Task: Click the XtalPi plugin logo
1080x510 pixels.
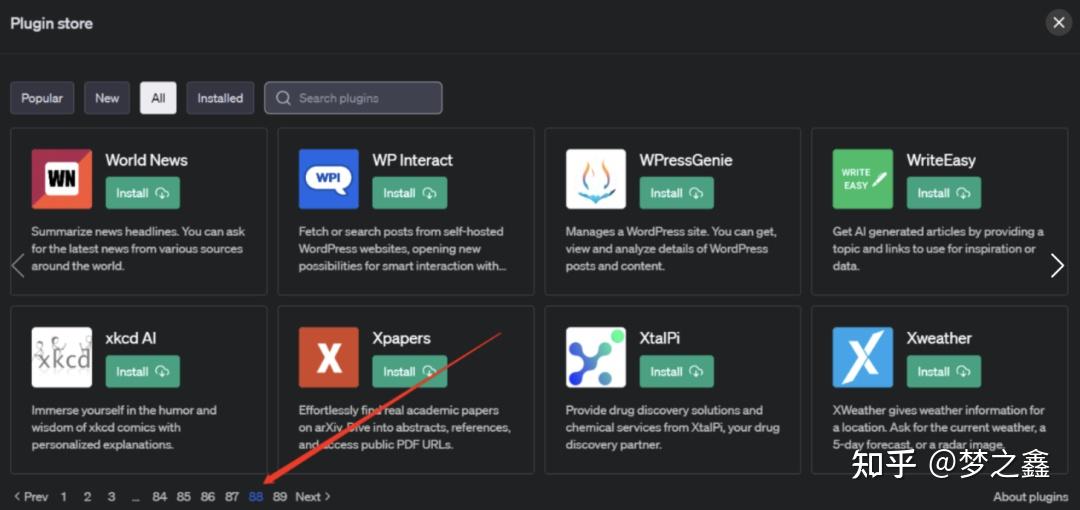Action: click(595, 357)
